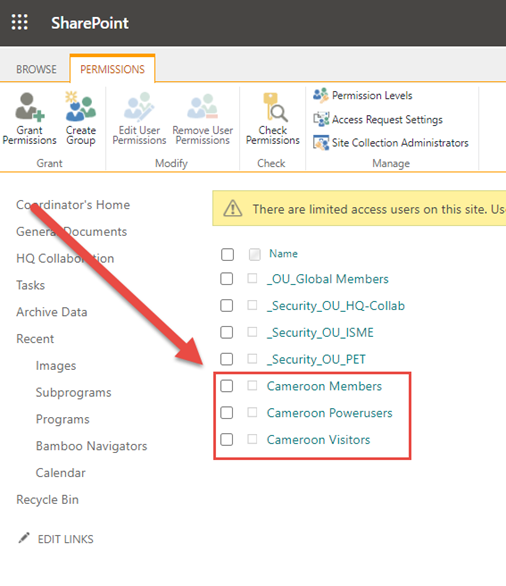Click the pencil EDIT LINKS icon

pyautogui.click(x=24, y=538)
